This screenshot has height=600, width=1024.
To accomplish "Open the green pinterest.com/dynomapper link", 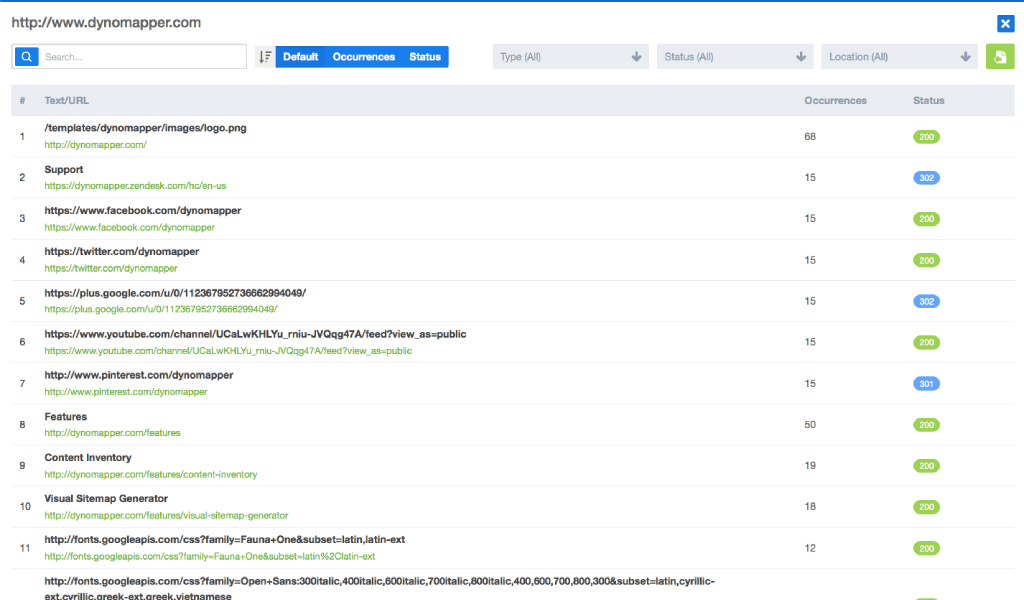I will (126, 392).
